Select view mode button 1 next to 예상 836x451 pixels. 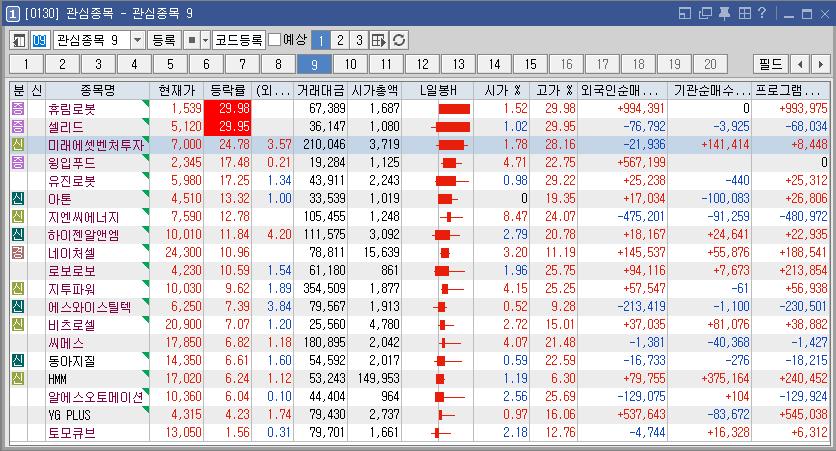(x=321, y=41)
